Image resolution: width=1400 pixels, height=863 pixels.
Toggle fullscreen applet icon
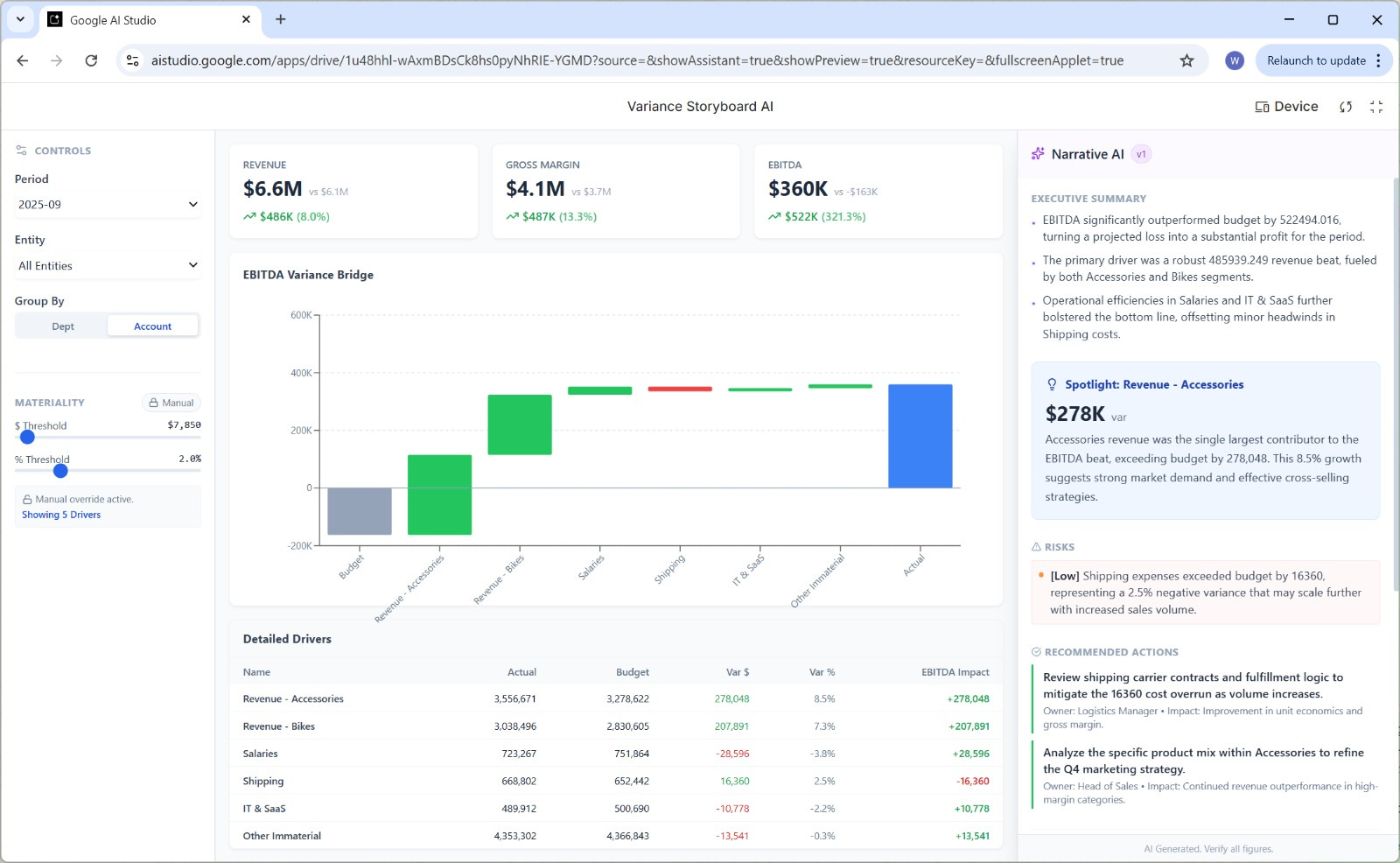coord(1376,107)
